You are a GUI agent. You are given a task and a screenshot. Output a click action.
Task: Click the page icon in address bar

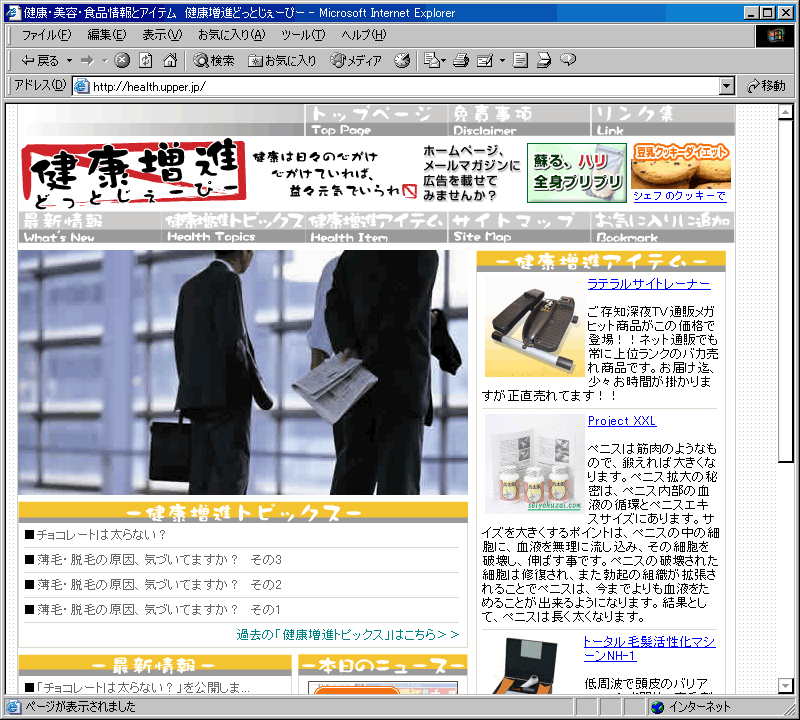point(82,86)
